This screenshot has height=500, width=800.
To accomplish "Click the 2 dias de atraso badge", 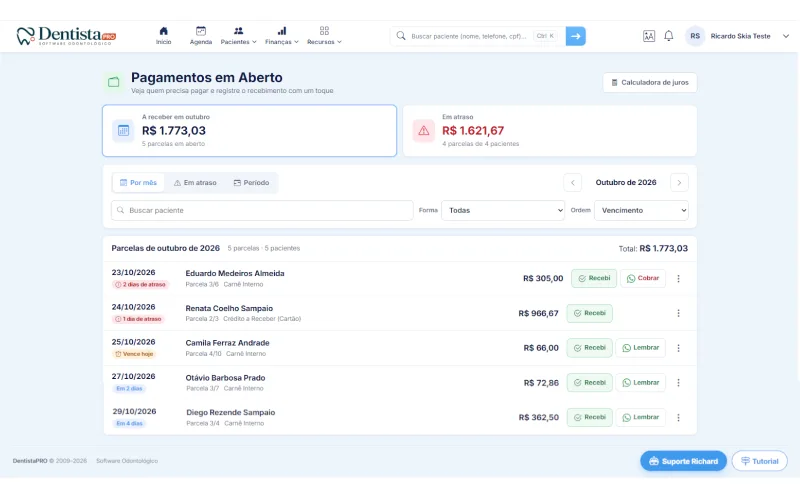I will pos(140,285).
